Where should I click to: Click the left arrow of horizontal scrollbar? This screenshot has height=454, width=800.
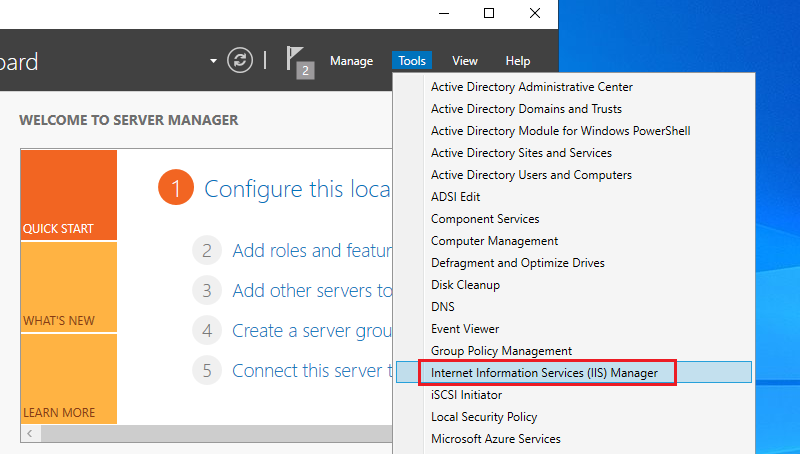pos(29,434)
